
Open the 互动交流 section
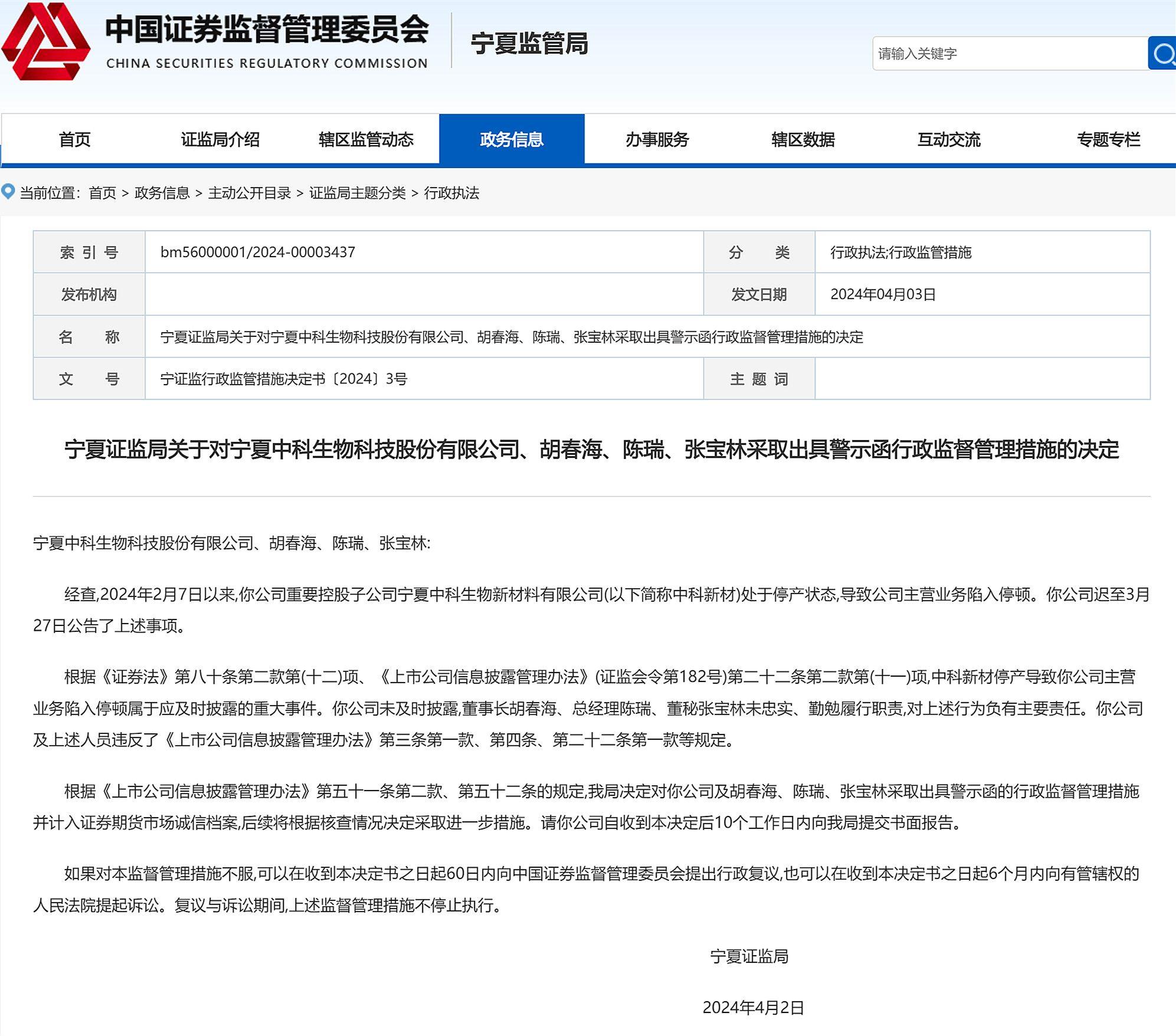pyautogui.click(x=948, y=139)
